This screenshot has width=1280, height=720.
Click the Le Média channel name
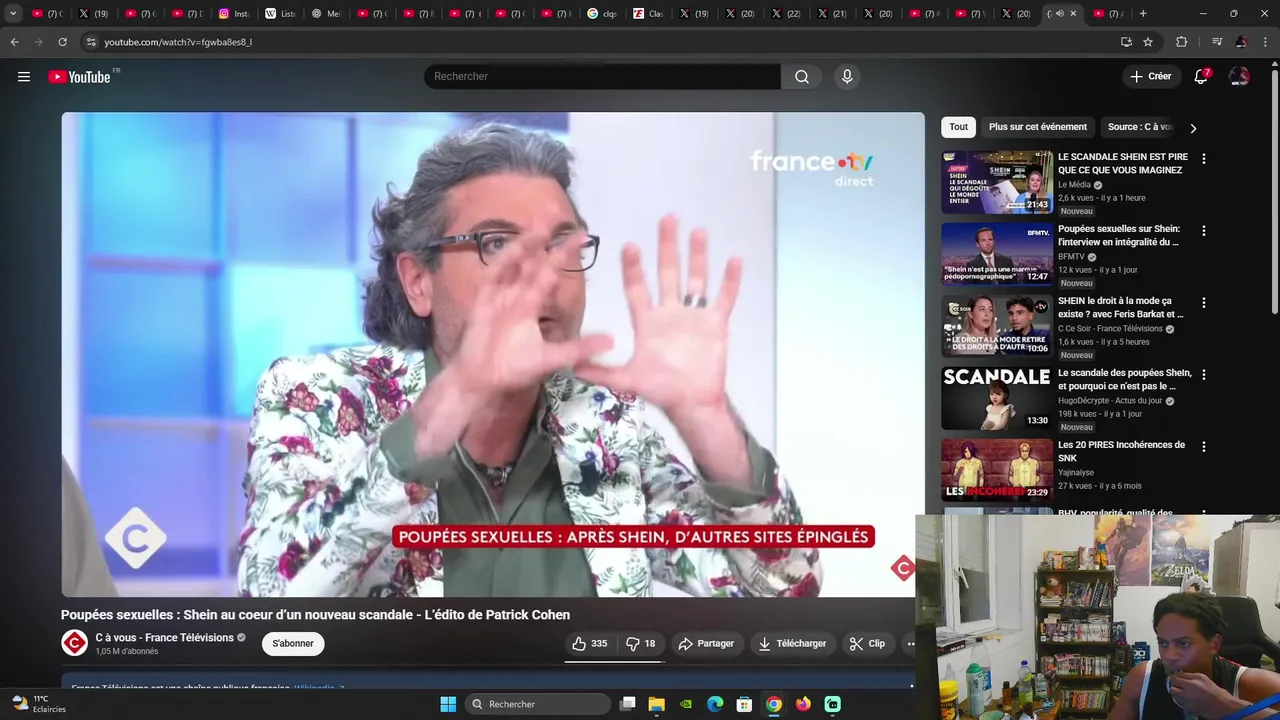[1074, 185]
